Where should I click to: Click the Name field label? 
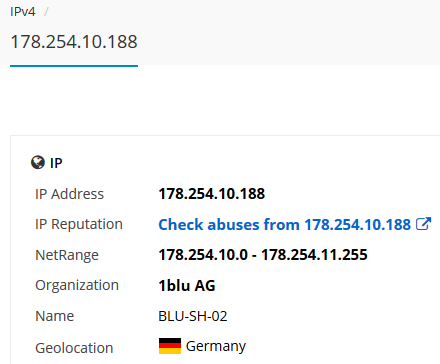55,316
